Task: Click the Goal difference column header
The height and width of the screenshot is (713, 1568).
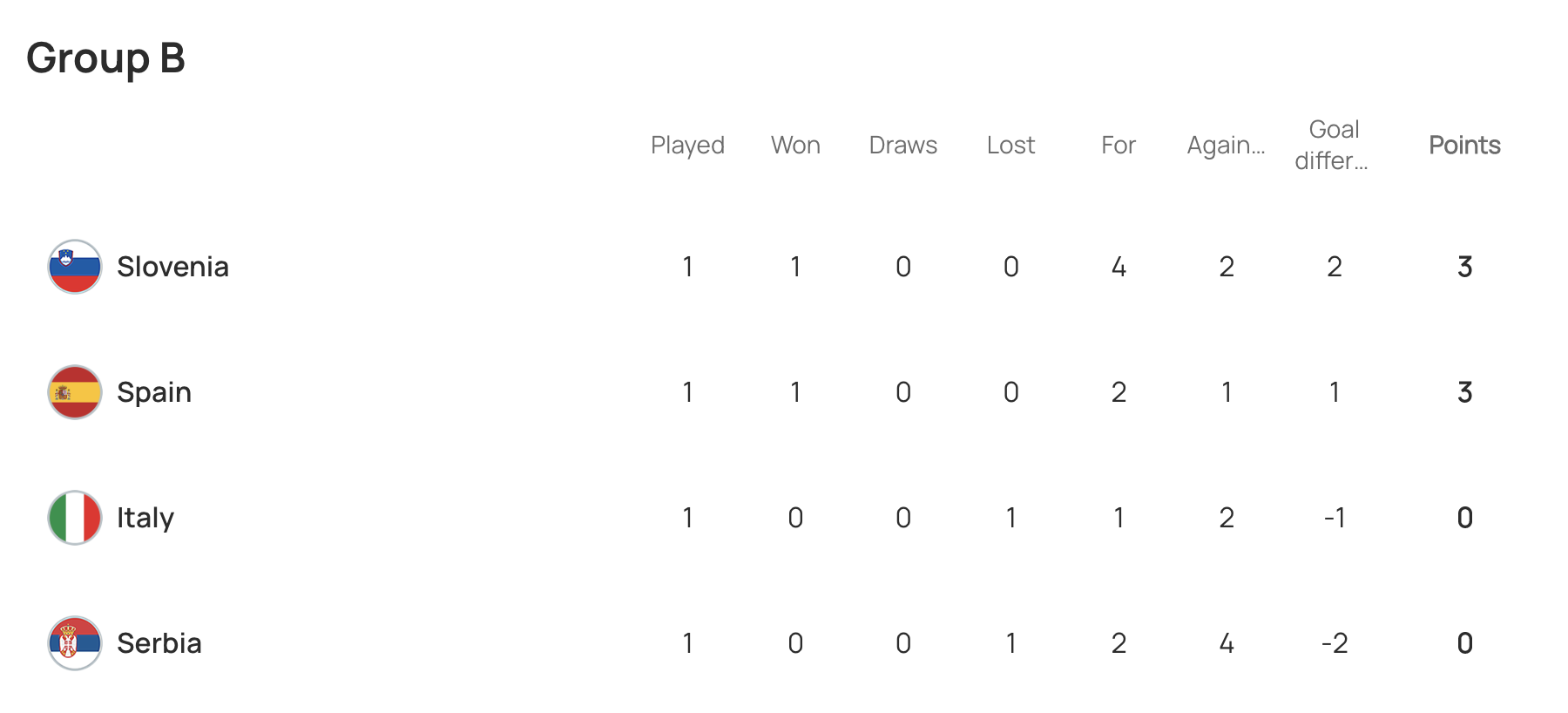Action: click(1333, 145)
